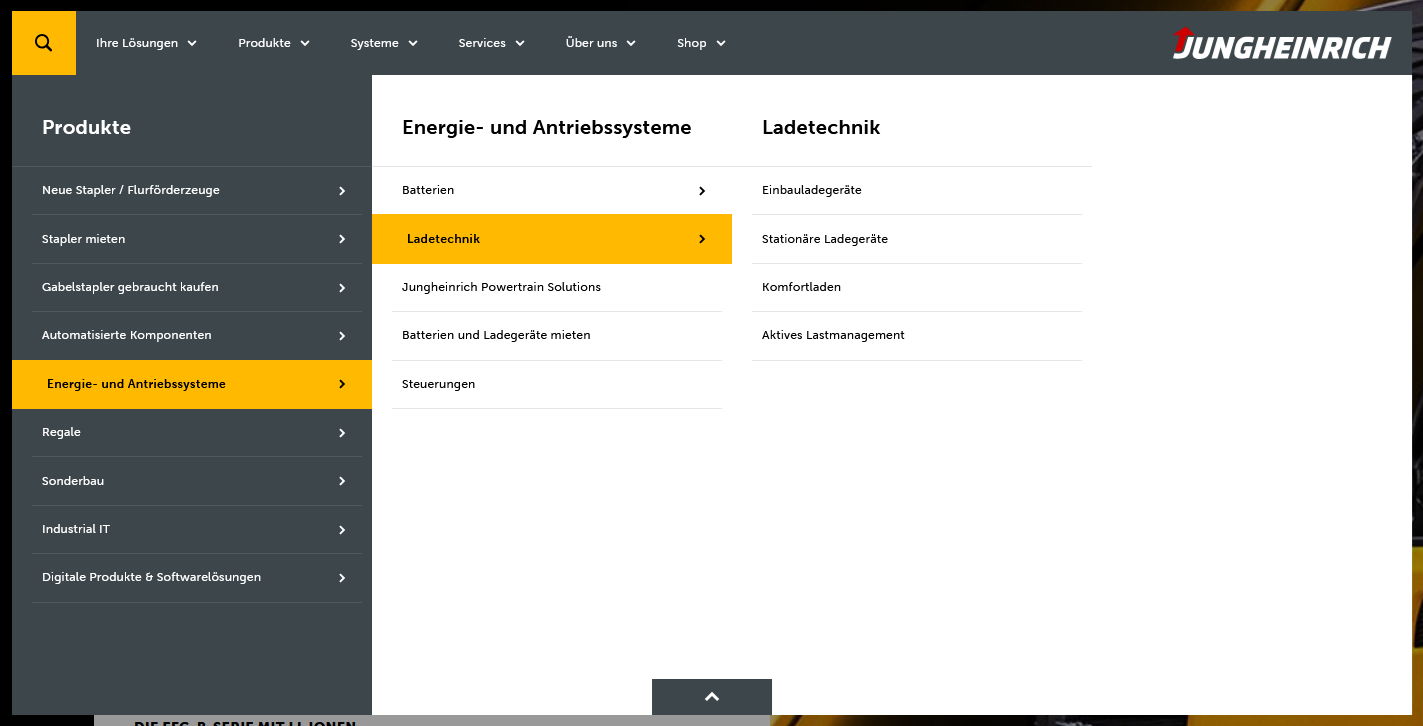Expand arrow beside Automatisierte Komponenten
1423x726 pixels.
click(x=342, y=336)
